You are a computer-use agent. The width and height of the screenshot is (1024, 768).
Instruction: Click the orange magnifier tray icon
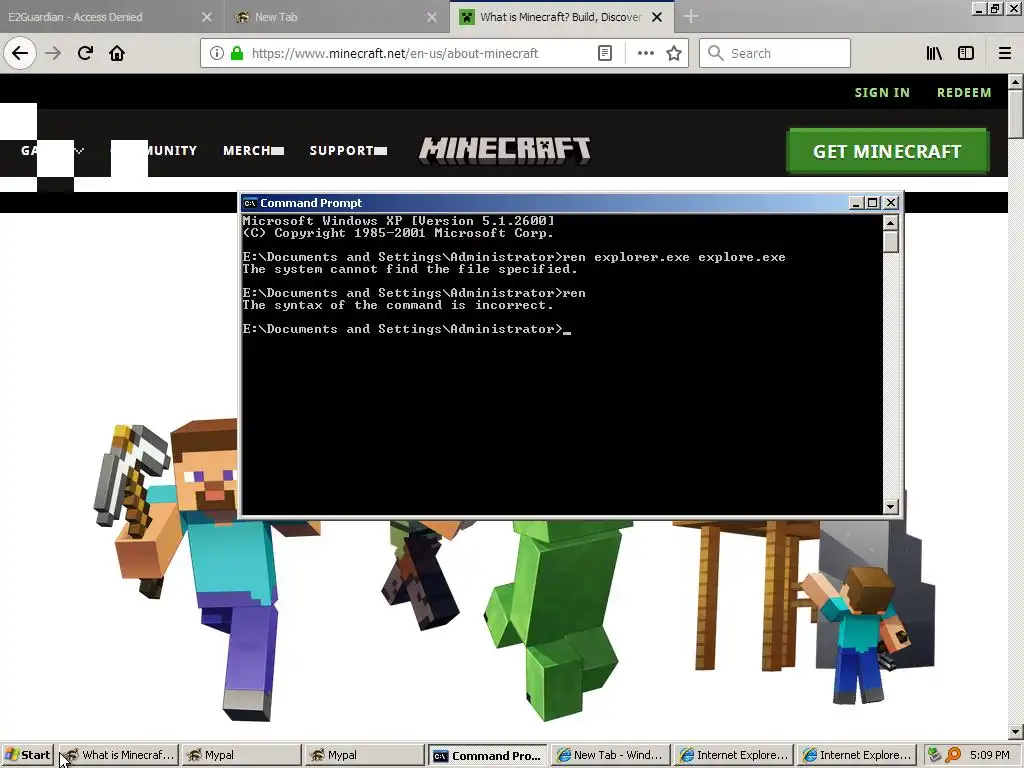[953, 755]
